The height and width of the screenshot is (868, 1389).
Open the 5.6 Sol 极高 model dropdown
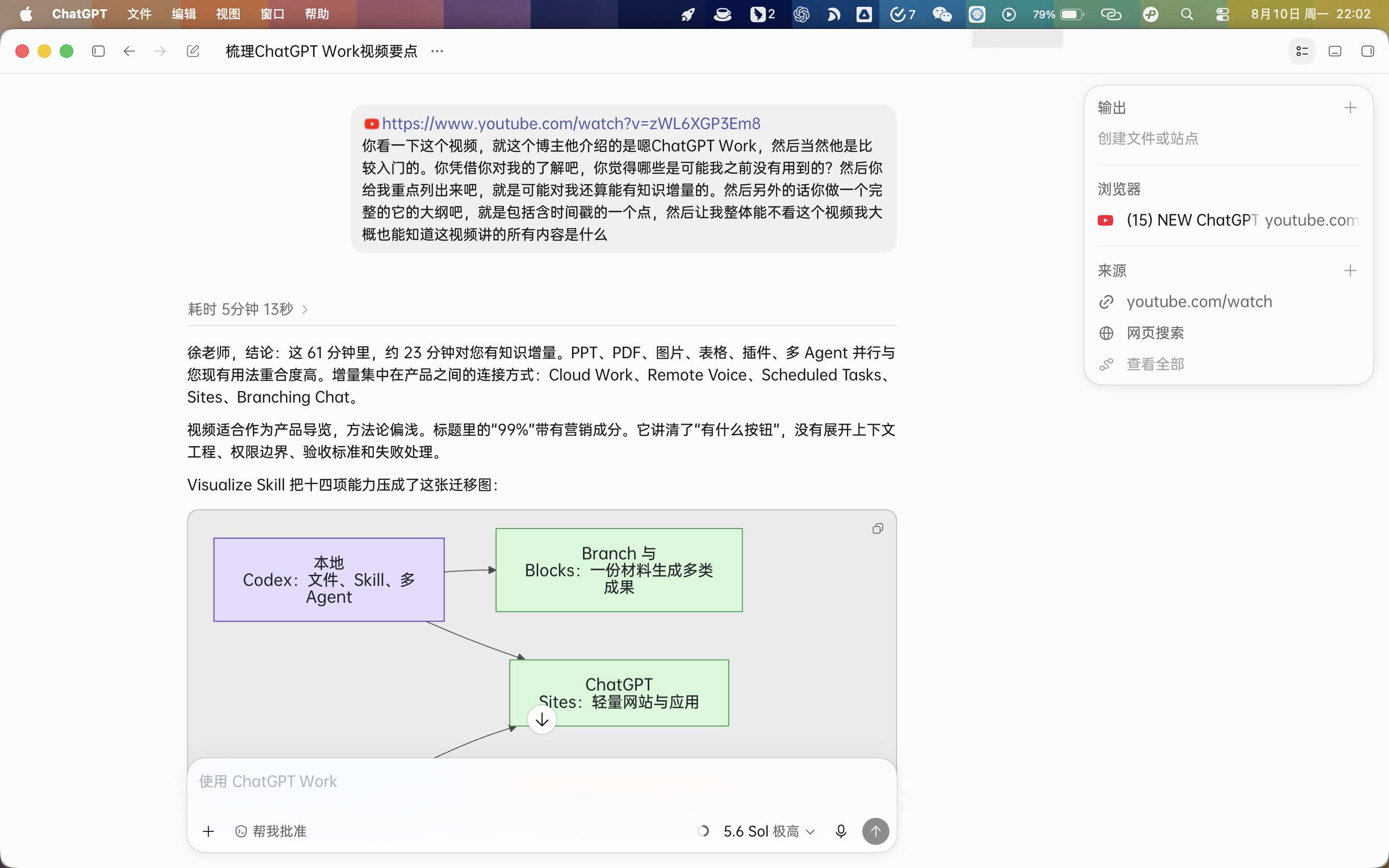click(x=769, y=831)
